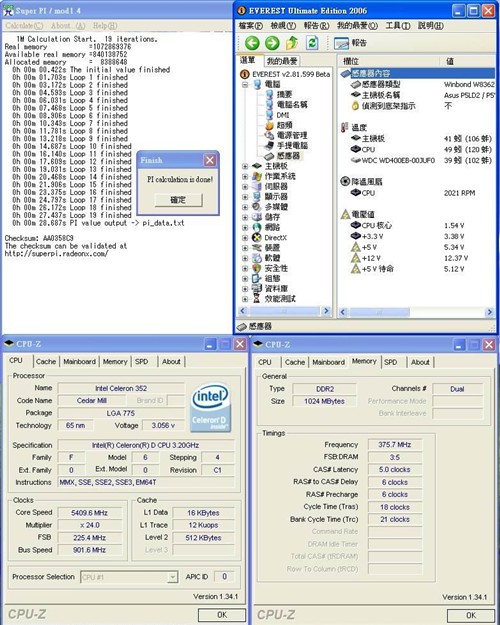500x625 pixels.
Task: Switch to Cache tab in left CPU-Z
Action: (x=46, y=362)
